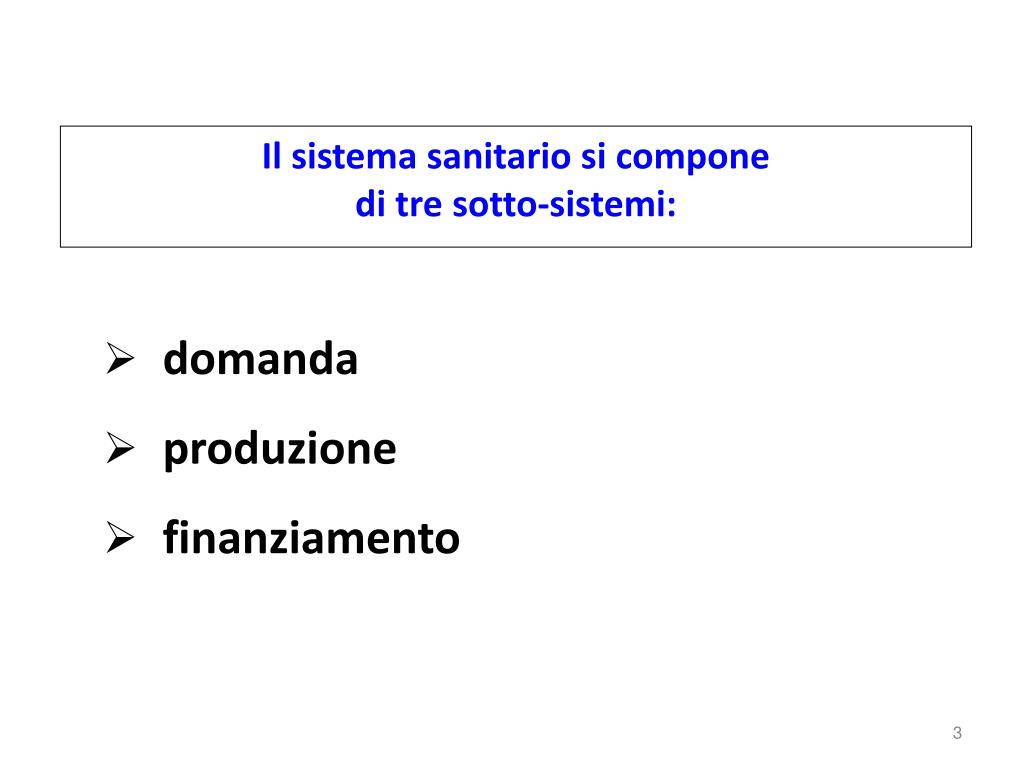Click the word di in second title line
Image resolution: width=1024 pixels, height=768 pixels.
click(x=370, y=204)
